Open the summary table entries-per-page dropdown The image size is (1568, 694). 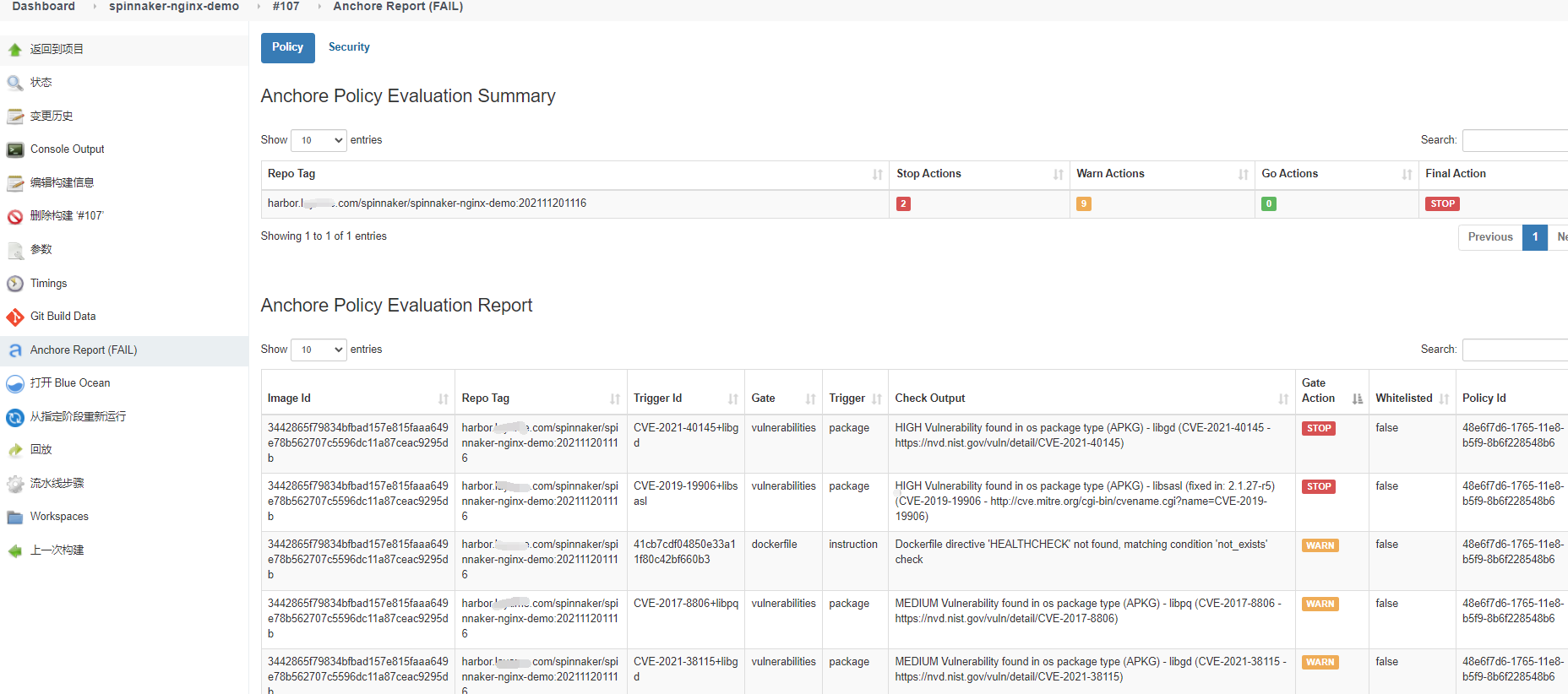pos(318,140)
